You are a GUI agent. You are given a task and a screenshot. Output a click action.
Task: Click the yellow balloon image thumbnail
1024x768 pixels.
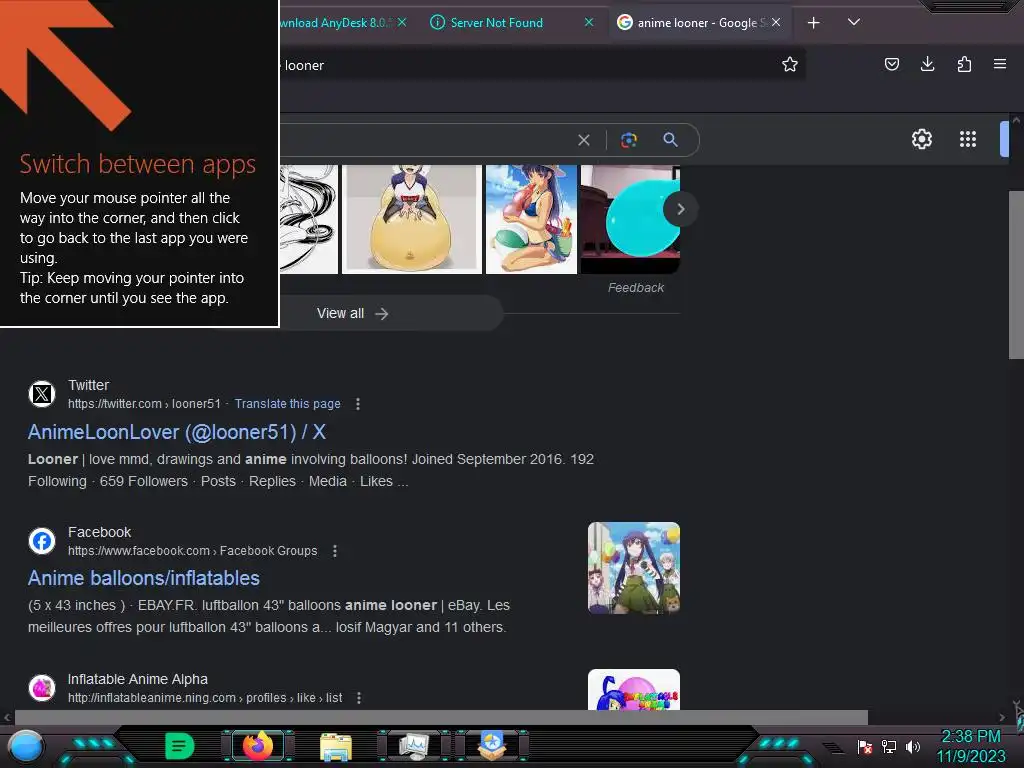[x=412, y=219]
